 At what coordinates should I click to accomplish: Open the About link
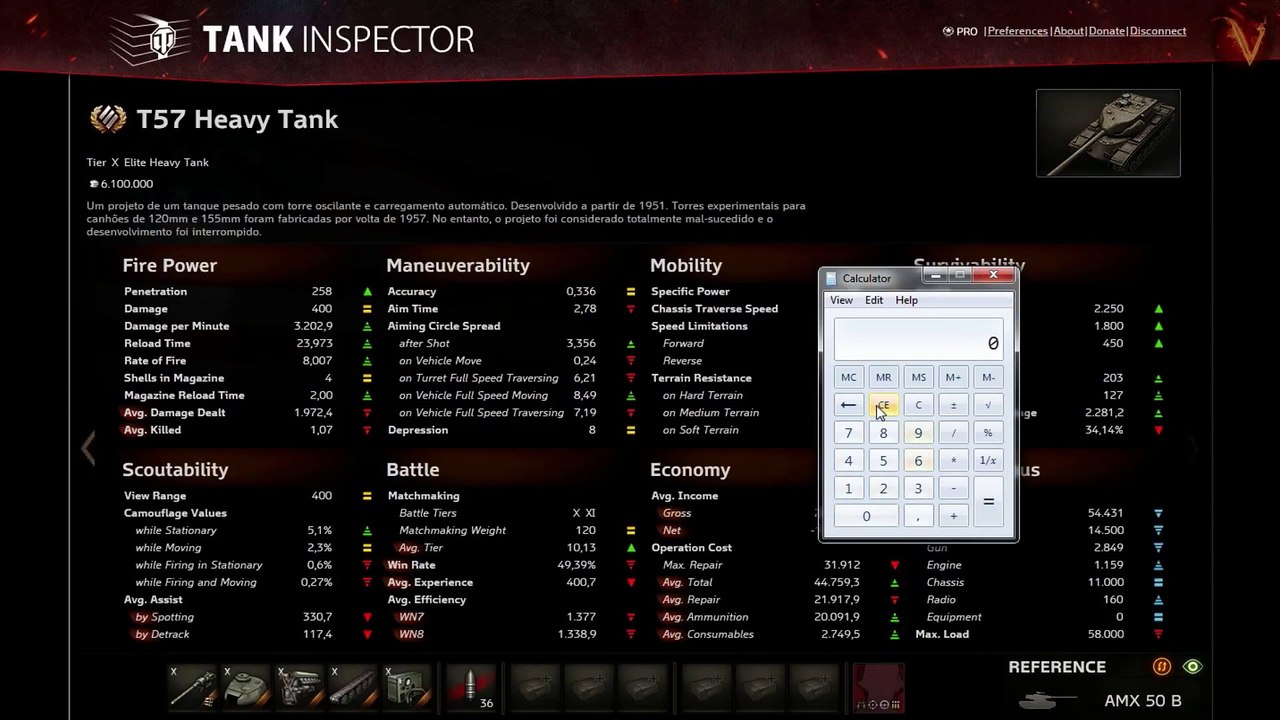click(1068, 31)
